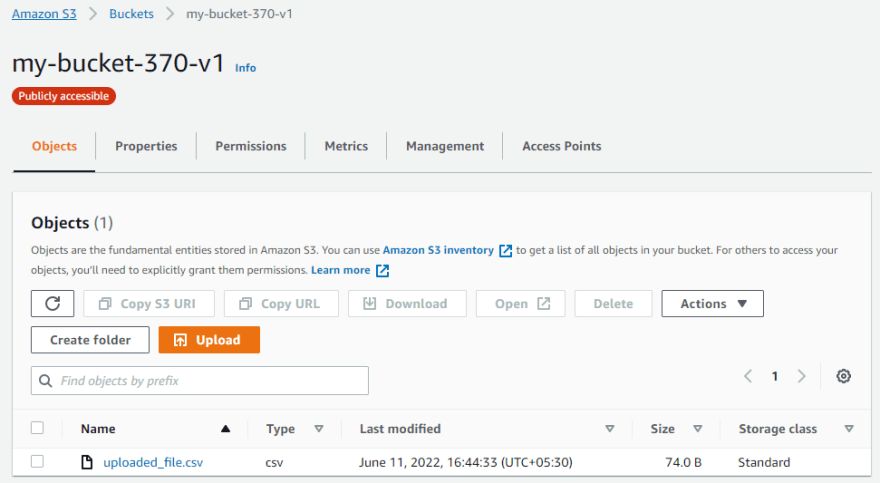Open the Permissions tab
The width and height of the screenshot is (880, 483).
[251, 146]
